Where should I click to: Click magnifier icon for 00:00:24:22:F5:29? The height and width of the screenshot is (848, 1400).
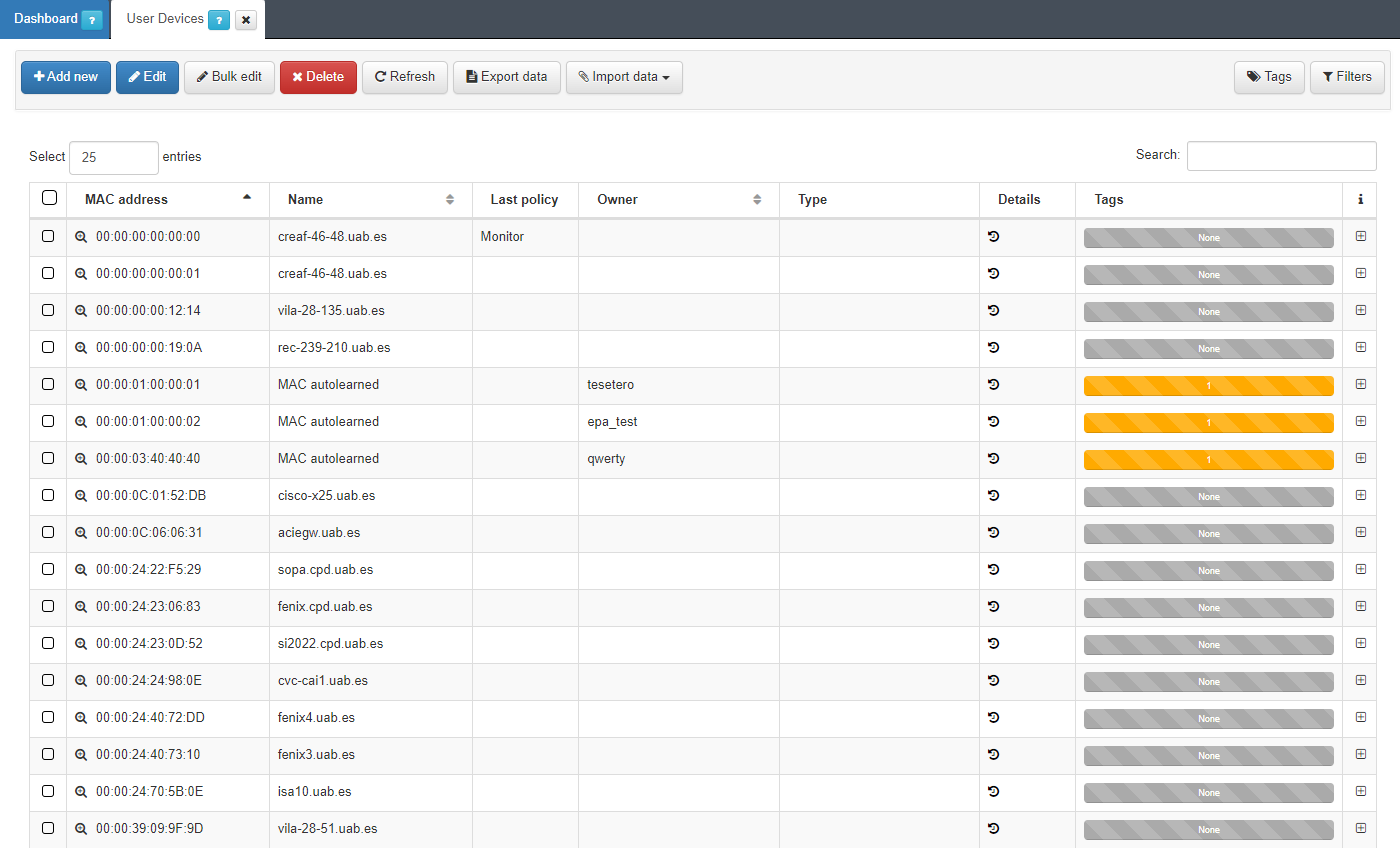[82, 570]
